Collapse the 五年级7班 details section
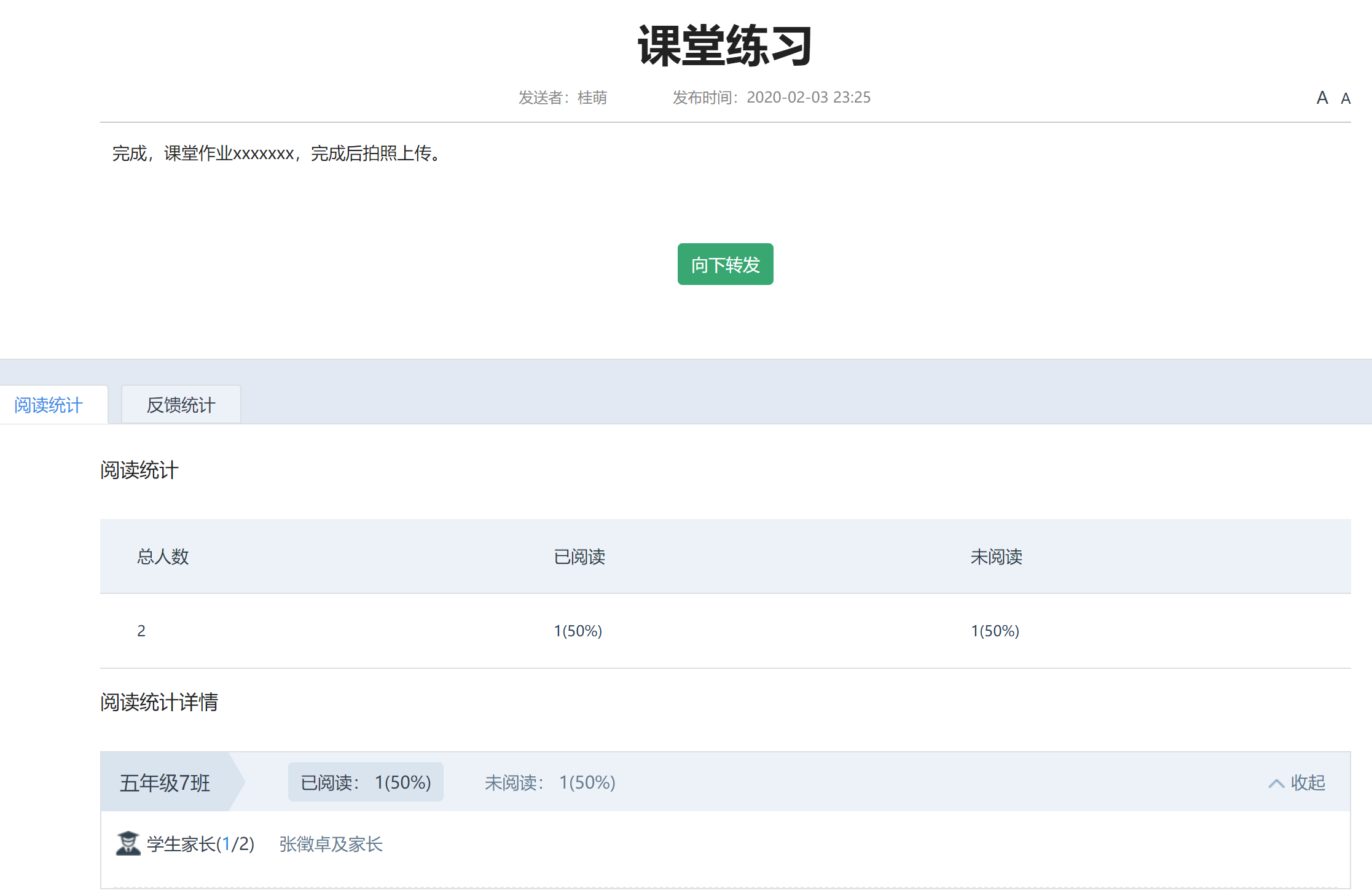 tap(1307, 782)
